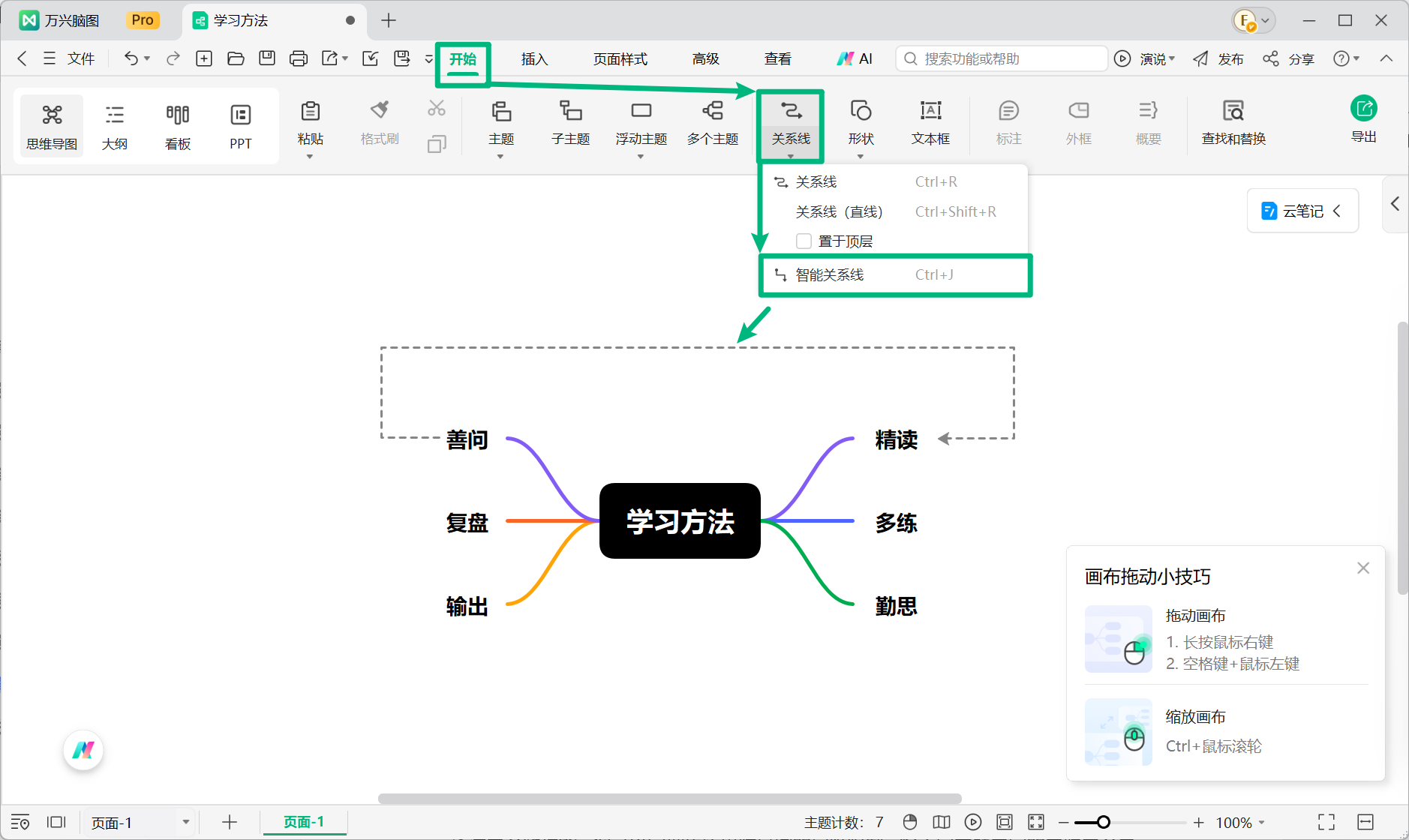
Task: Expand the 主题 dropdown arrow
Action: point(500,156)
